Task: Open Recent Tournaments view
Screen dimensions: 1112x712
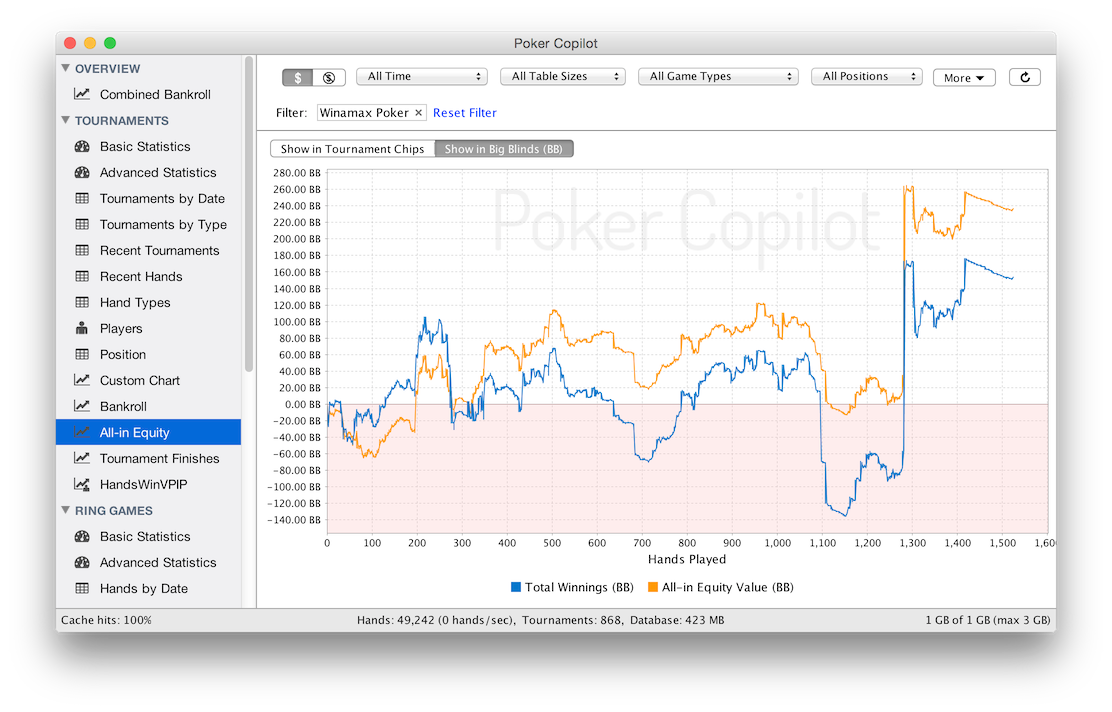Action: tap(148, 250)
